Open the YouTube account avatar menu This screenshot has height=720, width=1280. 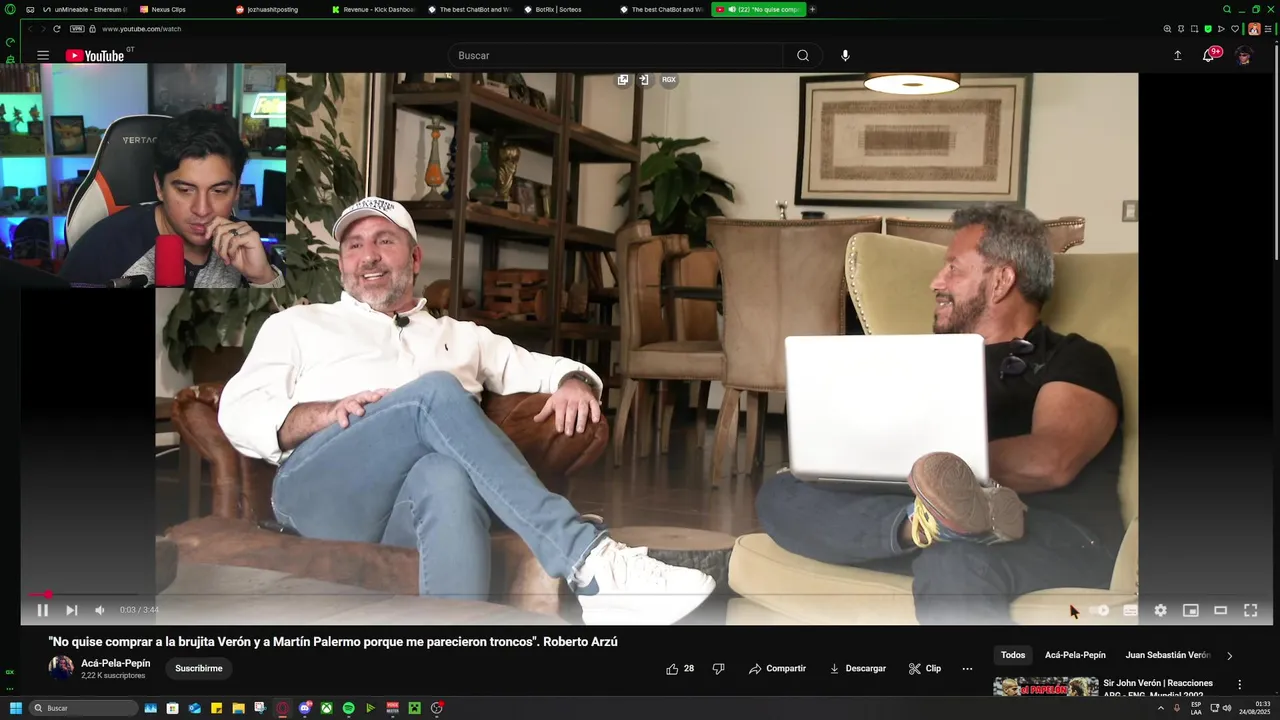(1244, 56)
